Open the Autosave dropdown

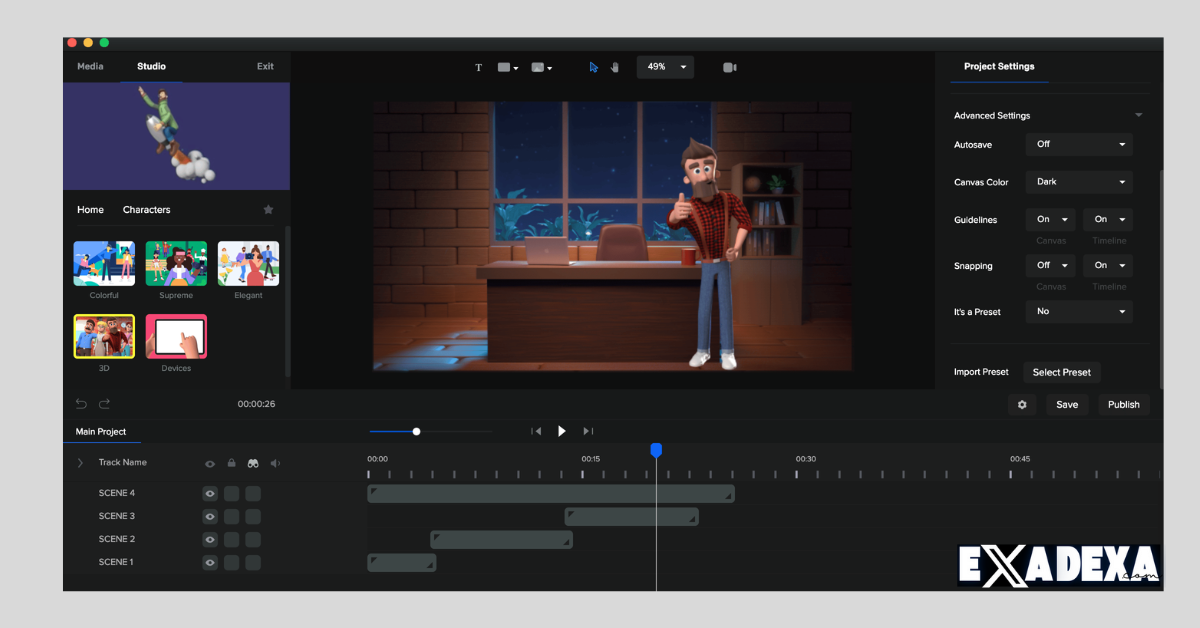(1078, 144)
